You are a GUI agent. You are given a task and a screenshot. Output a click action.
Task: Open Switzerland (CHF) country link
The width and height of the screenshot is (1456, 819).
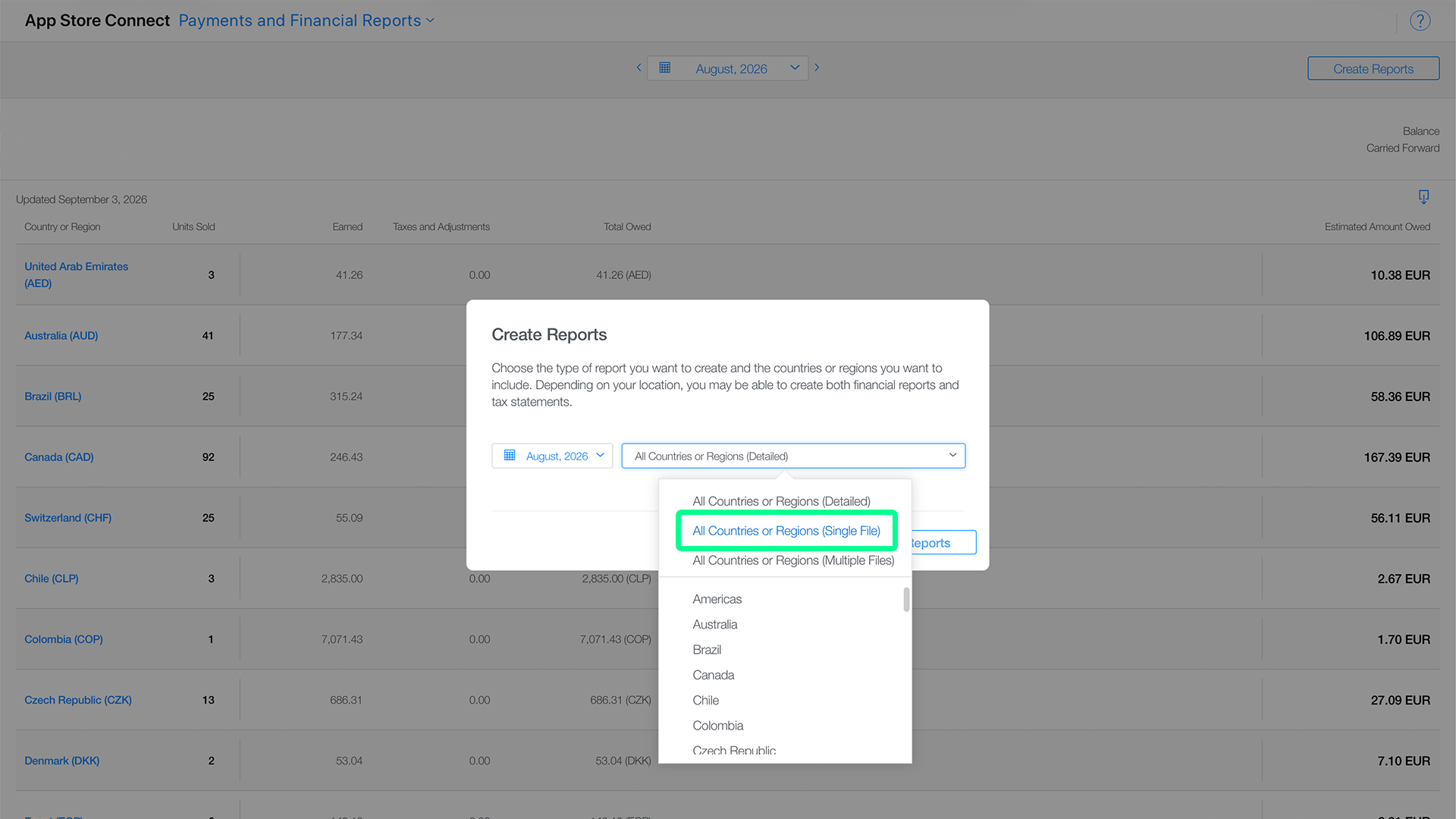[67, 517]
